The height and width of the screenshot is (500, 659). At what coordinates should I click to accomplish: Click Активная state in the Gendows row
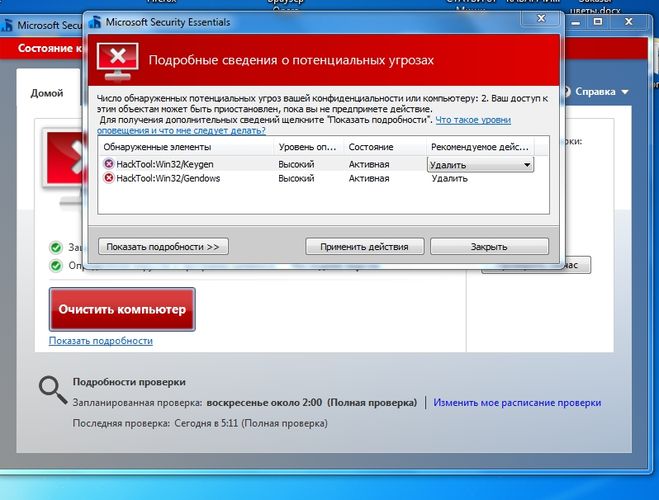click(x=369, y=179)
